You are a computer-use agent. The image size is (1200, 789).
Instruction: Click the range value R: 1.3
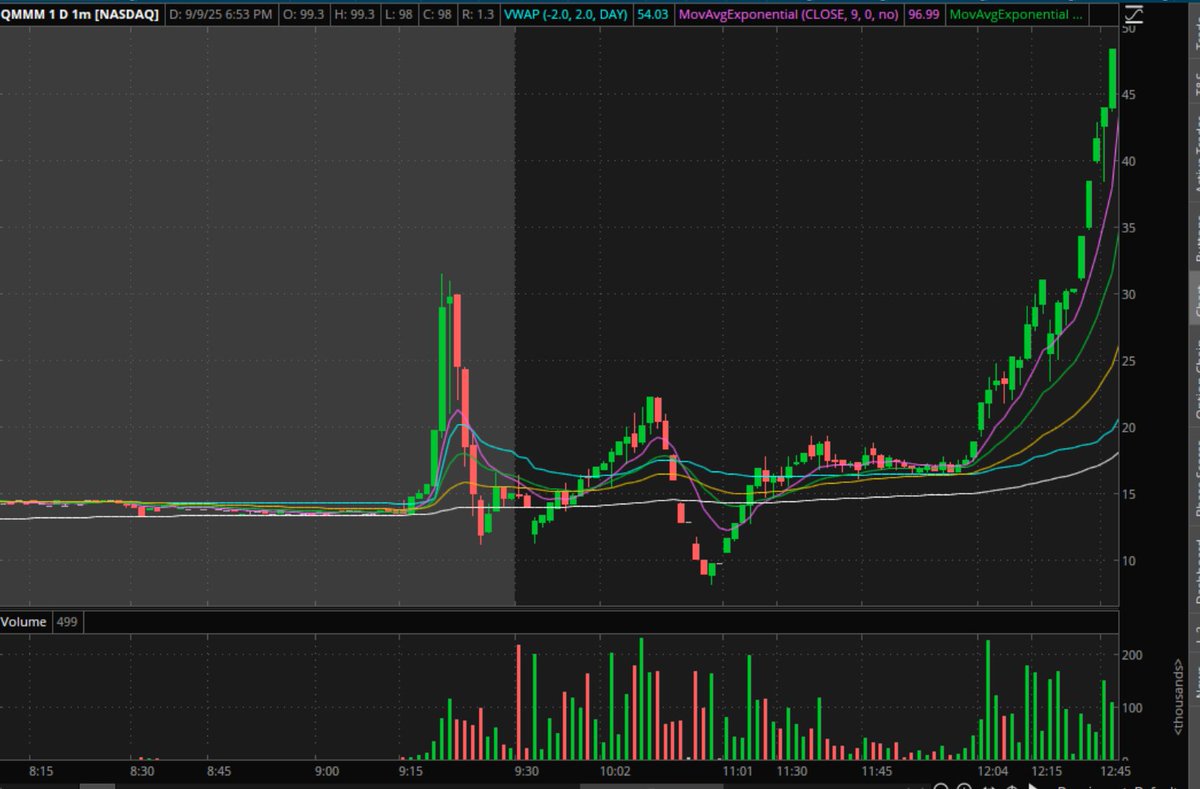tap(478, 15)
